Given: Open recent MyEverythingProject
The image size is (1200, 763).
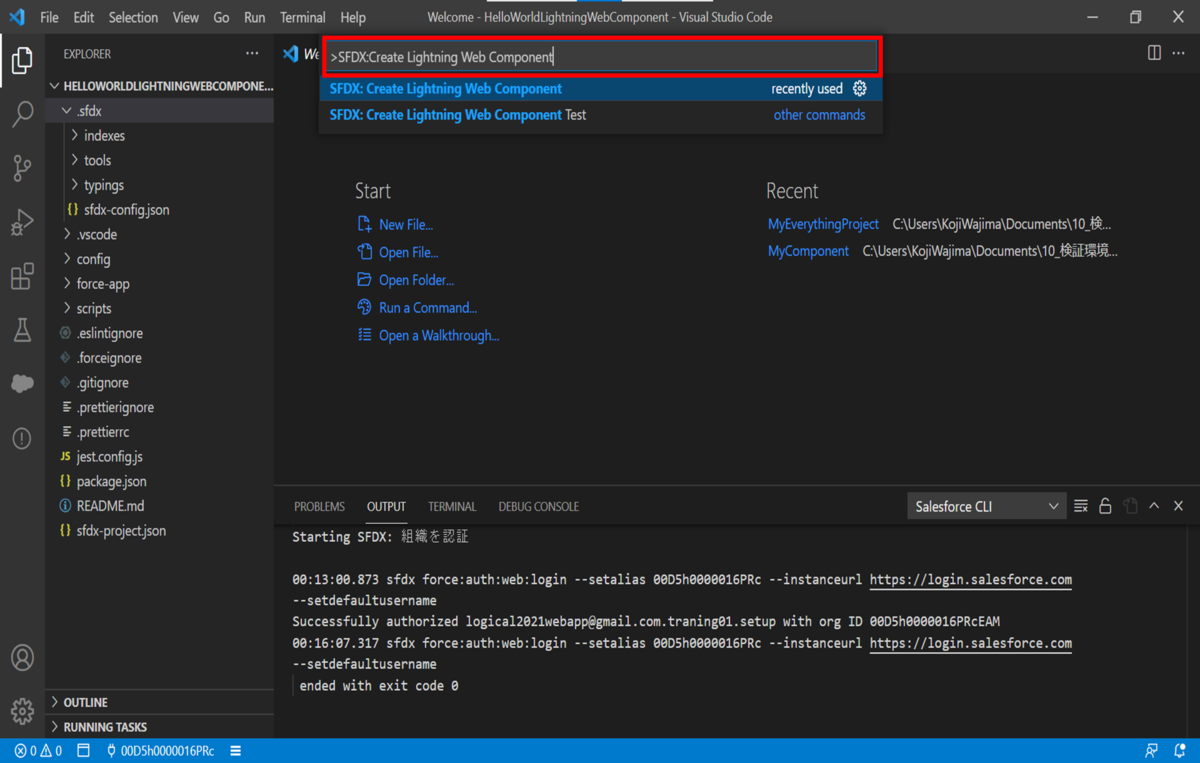Looking at the screenshot, I should (x=823, y=224).
